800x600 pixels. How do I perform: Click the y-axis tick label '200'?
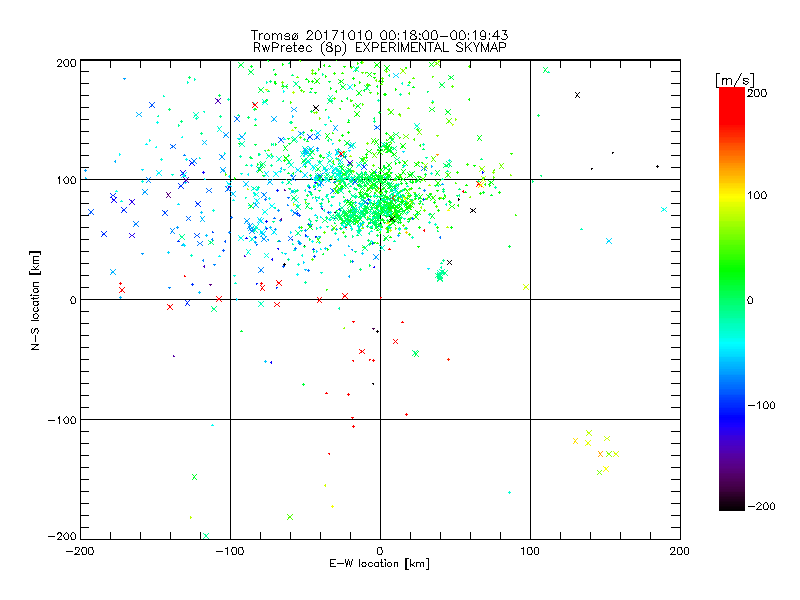[66, 63]
